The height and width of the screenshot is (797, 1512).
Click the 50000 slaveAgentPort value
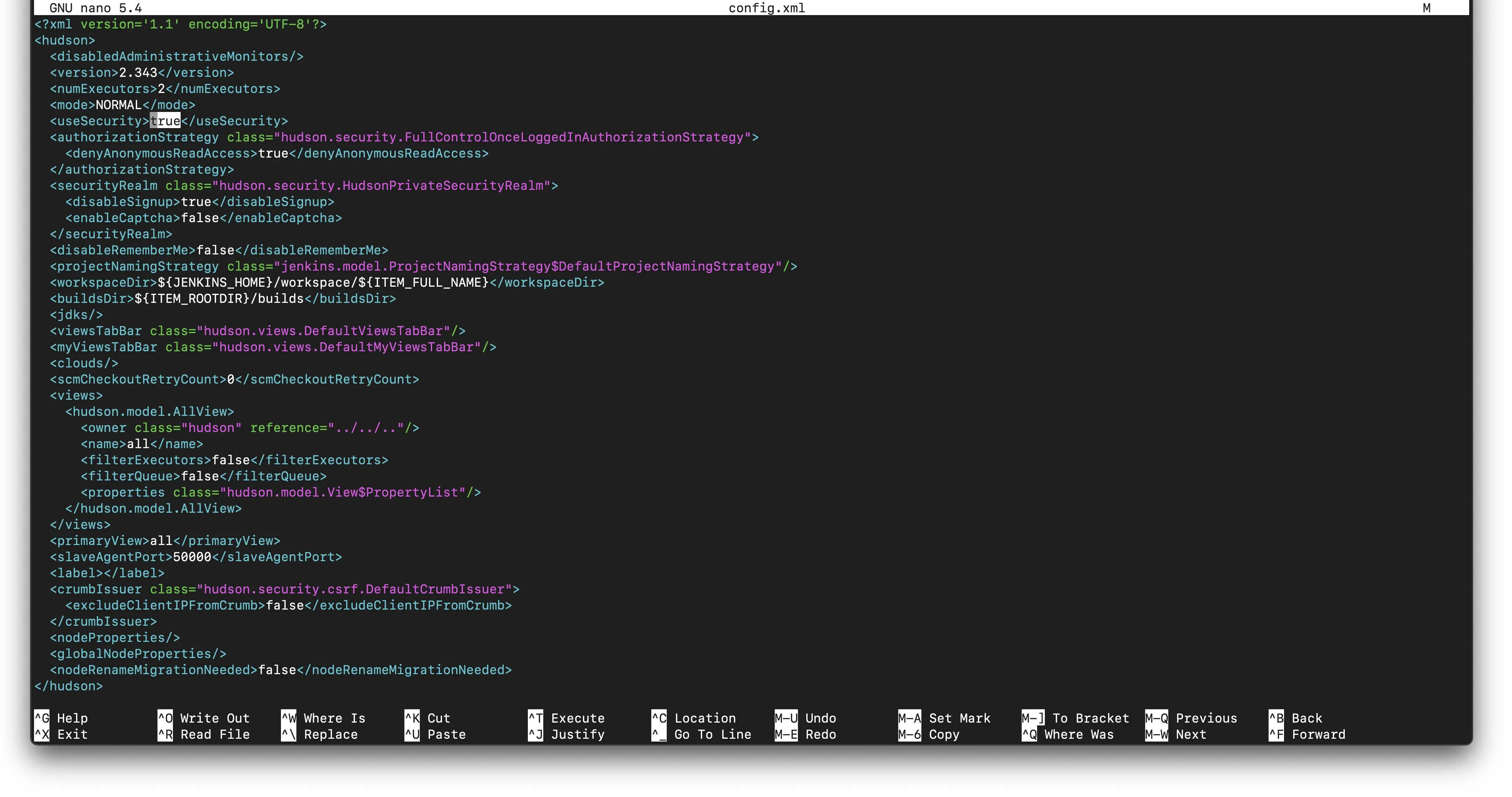[192, 557]
